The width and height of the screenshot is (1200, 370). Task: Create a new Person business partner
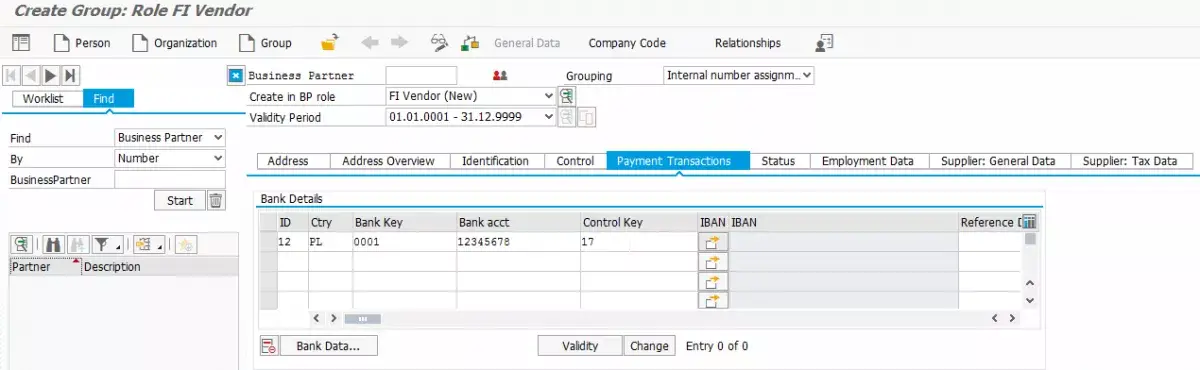(81, 43)
